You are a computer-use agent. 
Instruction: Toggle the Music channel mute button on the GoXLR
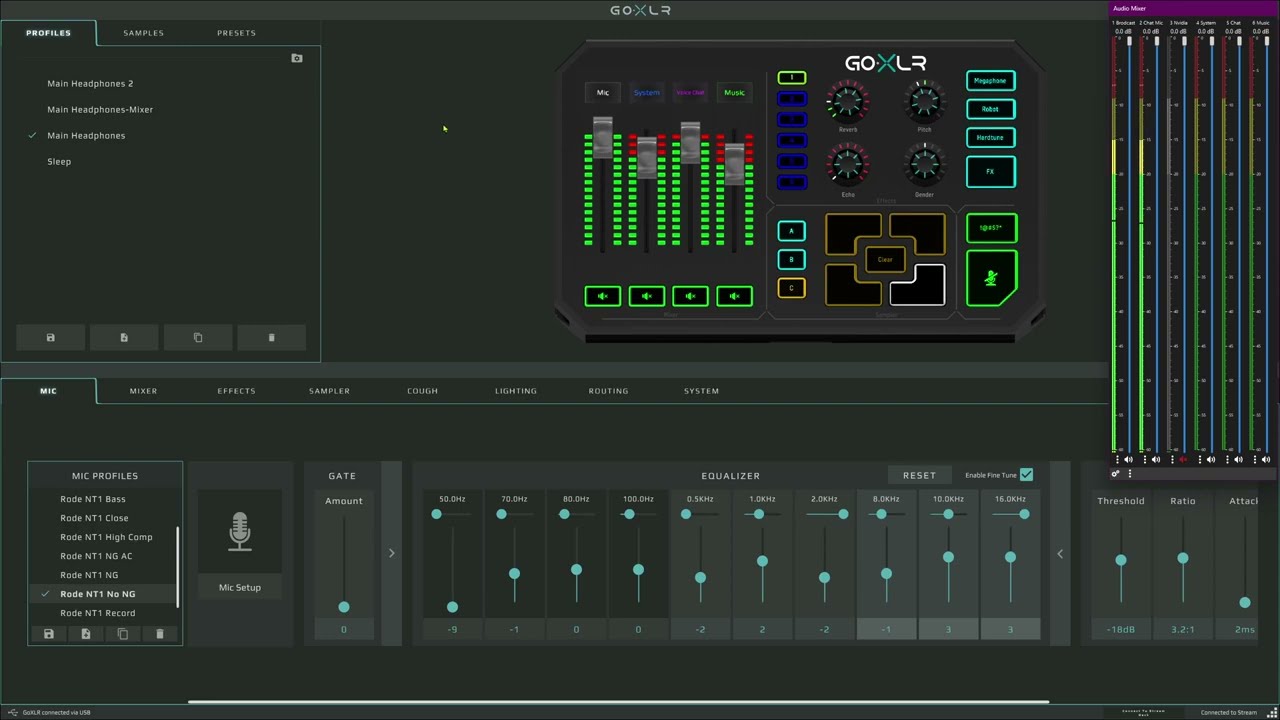tap(735, 296)
